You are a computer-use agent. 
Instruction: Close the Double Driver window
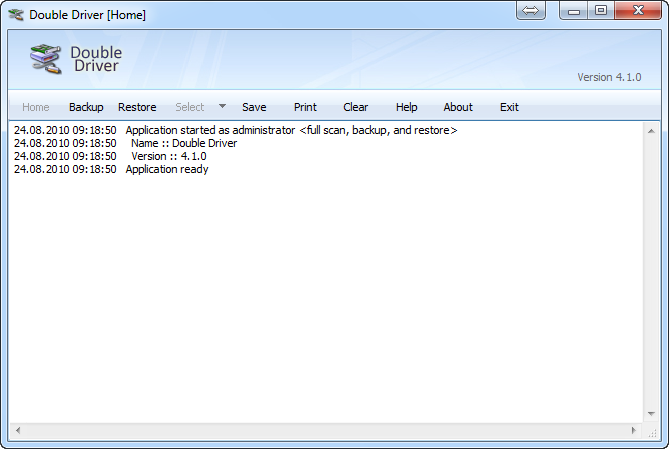click(x=638, y=10)
